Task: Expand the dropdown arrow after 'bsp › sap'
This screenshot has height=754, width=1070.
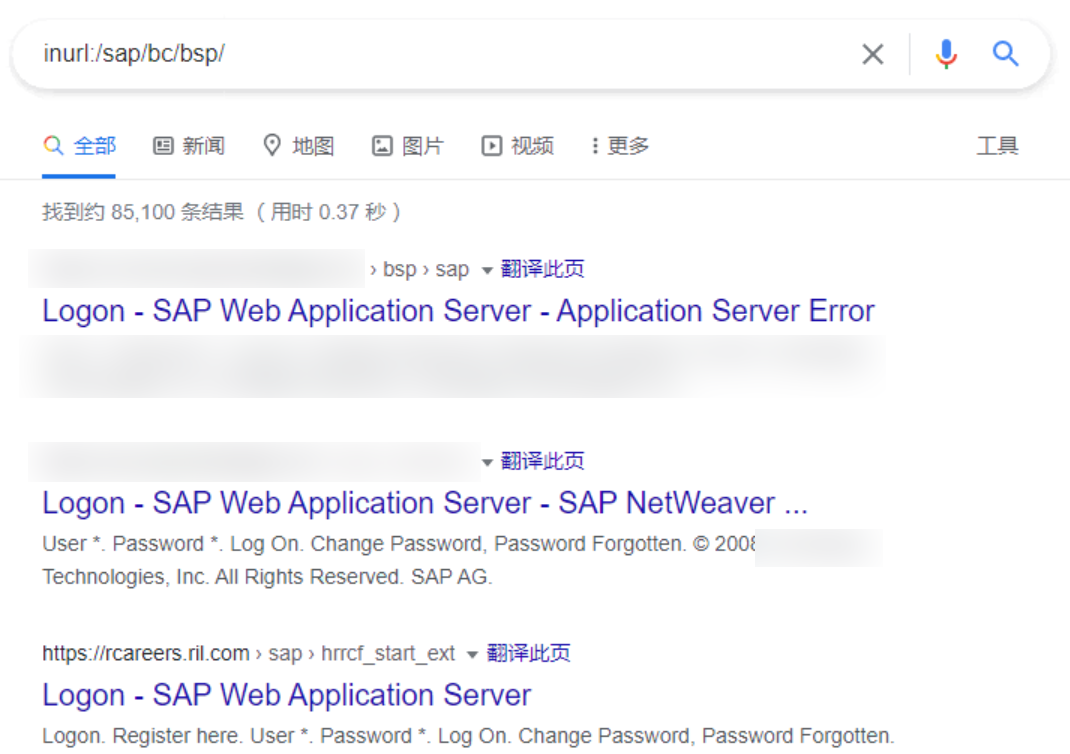Action: [x=487, y=270]
